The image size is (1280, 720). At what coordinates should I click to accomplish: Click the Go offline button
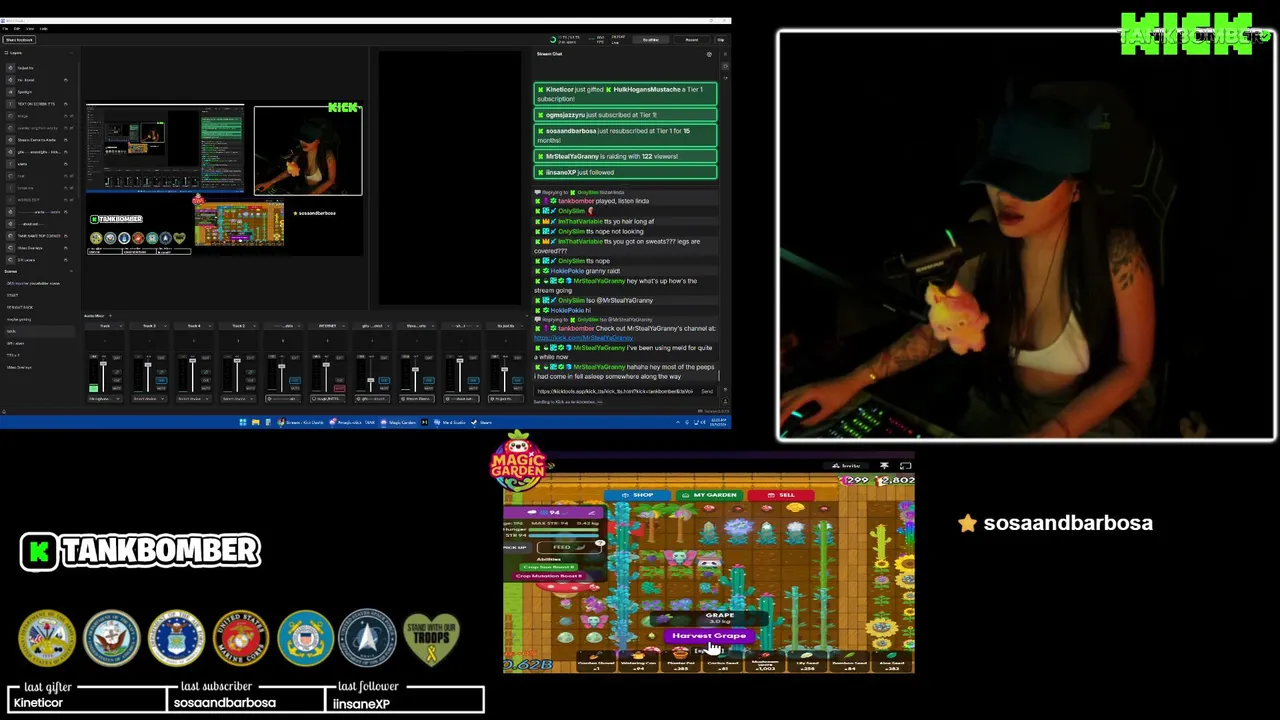pos(651,40)
